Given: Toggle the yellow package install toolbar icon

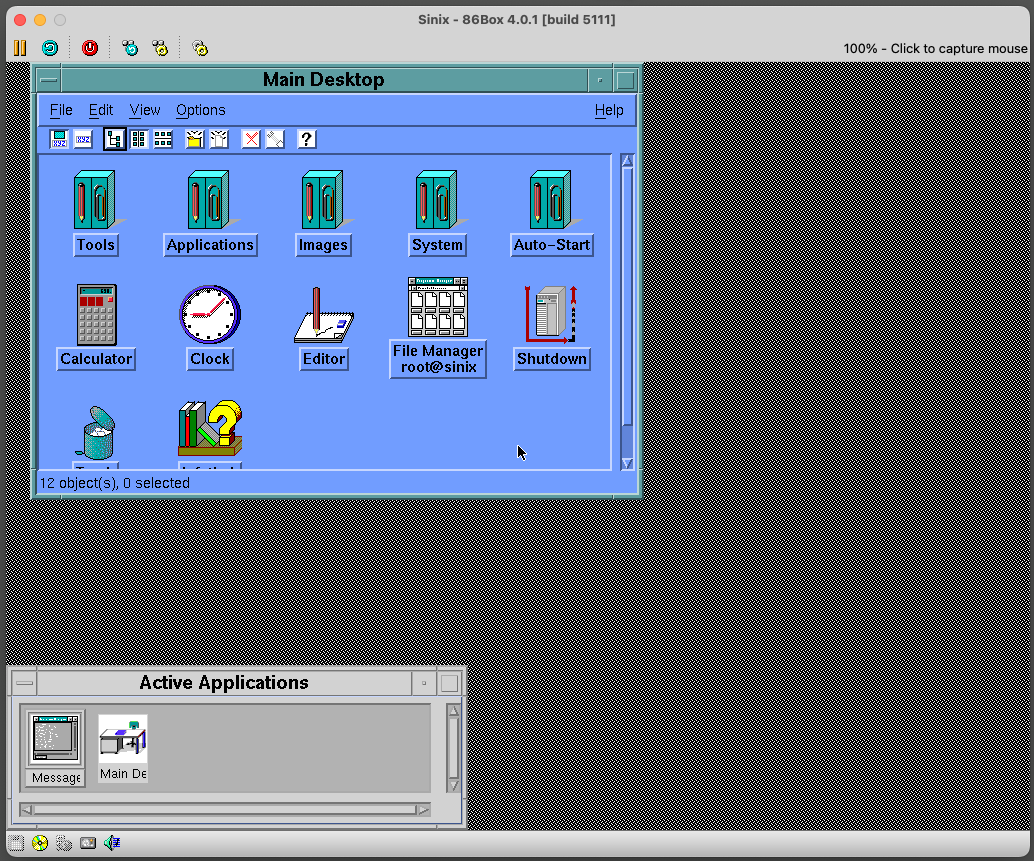Looking at the screenshot, I should pyautogui.click(x=193, y=139).
